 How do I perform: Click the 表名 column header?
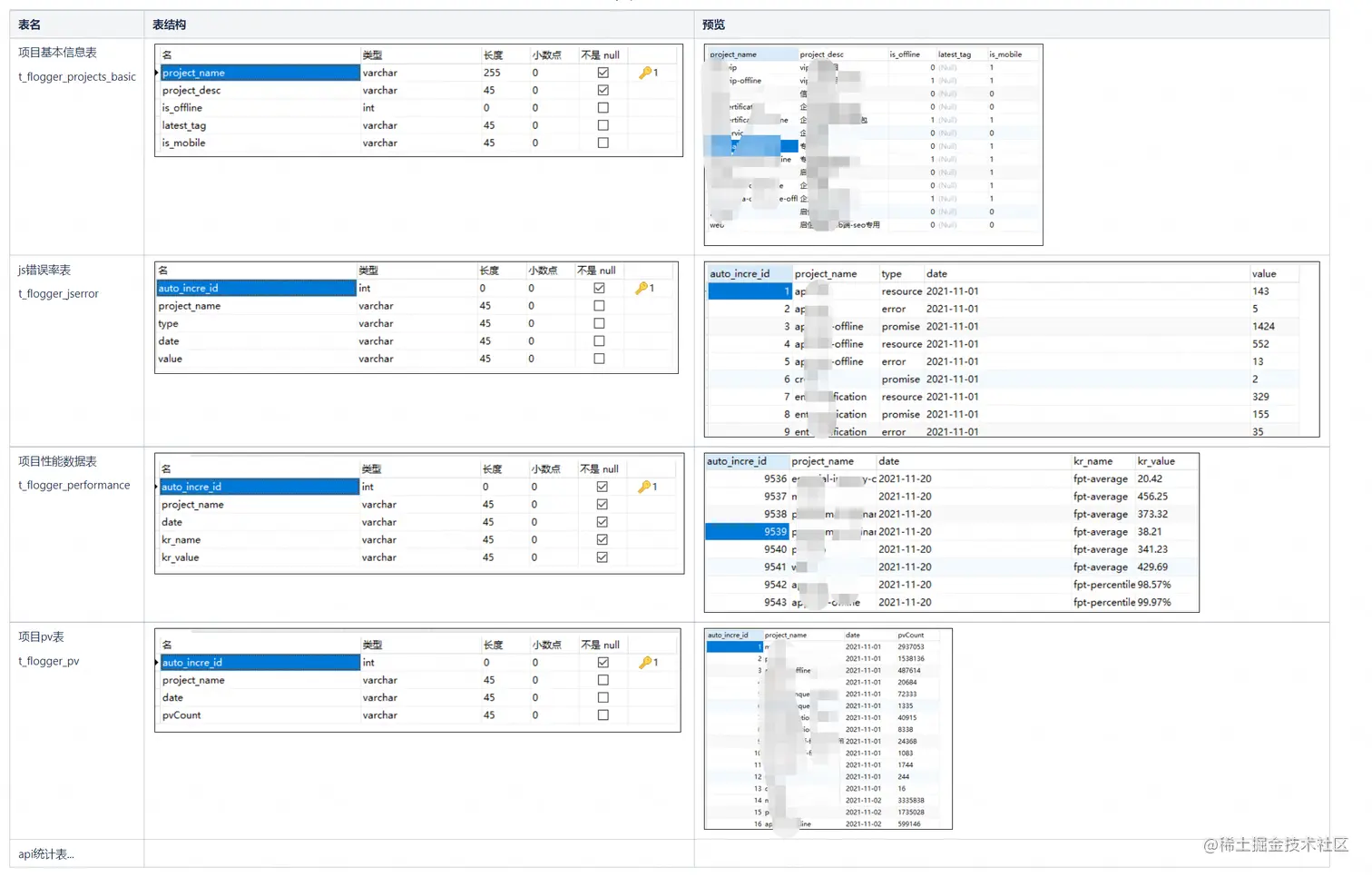29,25
